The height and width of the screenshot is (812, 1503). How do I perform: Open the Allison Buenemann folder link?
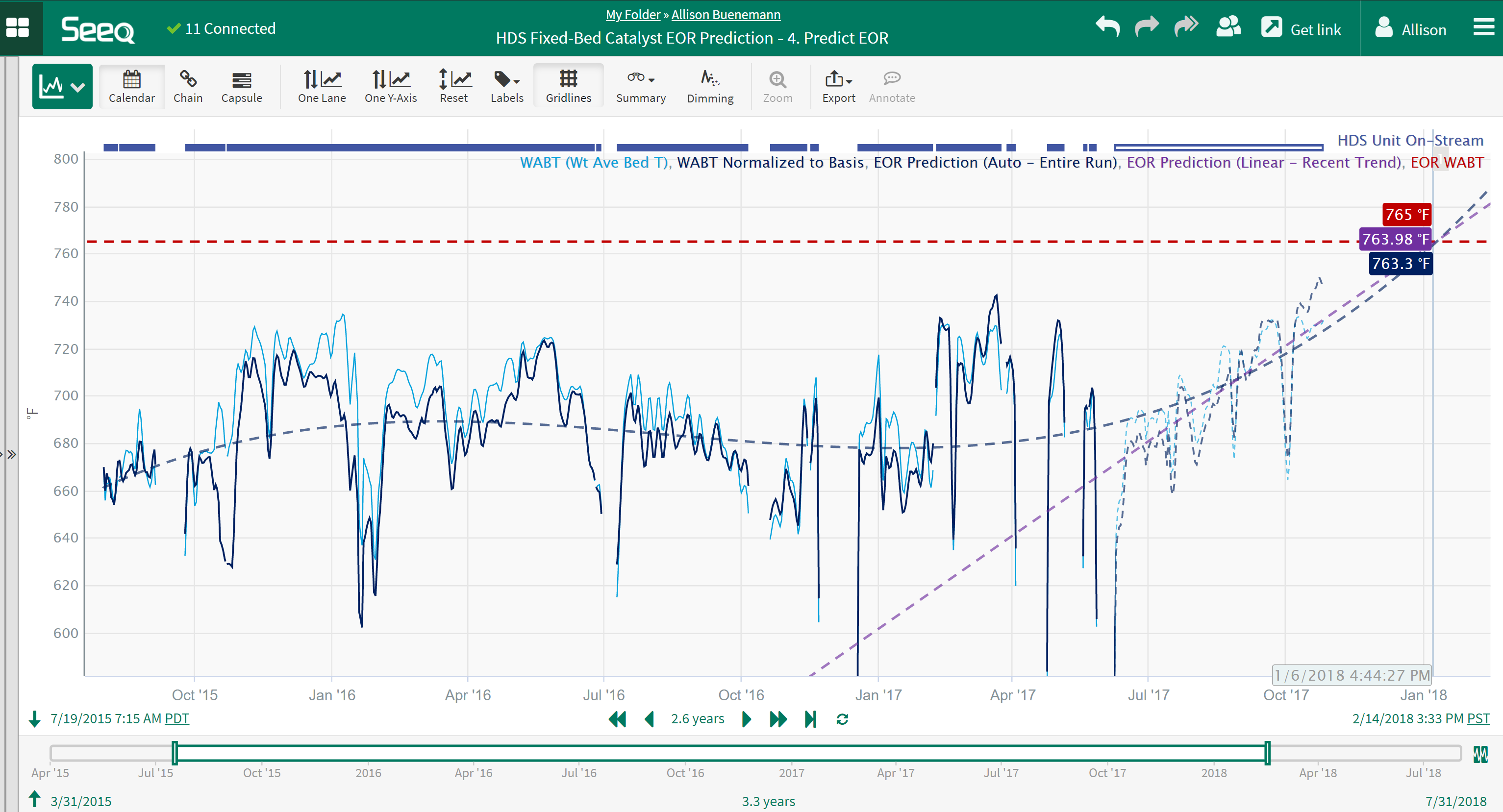click(x=726, y=15)
